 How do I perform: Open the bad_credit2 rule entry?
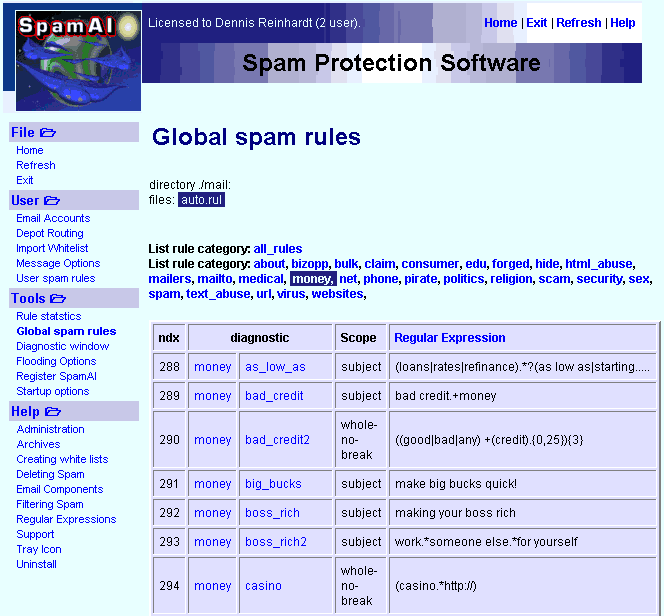277,440
